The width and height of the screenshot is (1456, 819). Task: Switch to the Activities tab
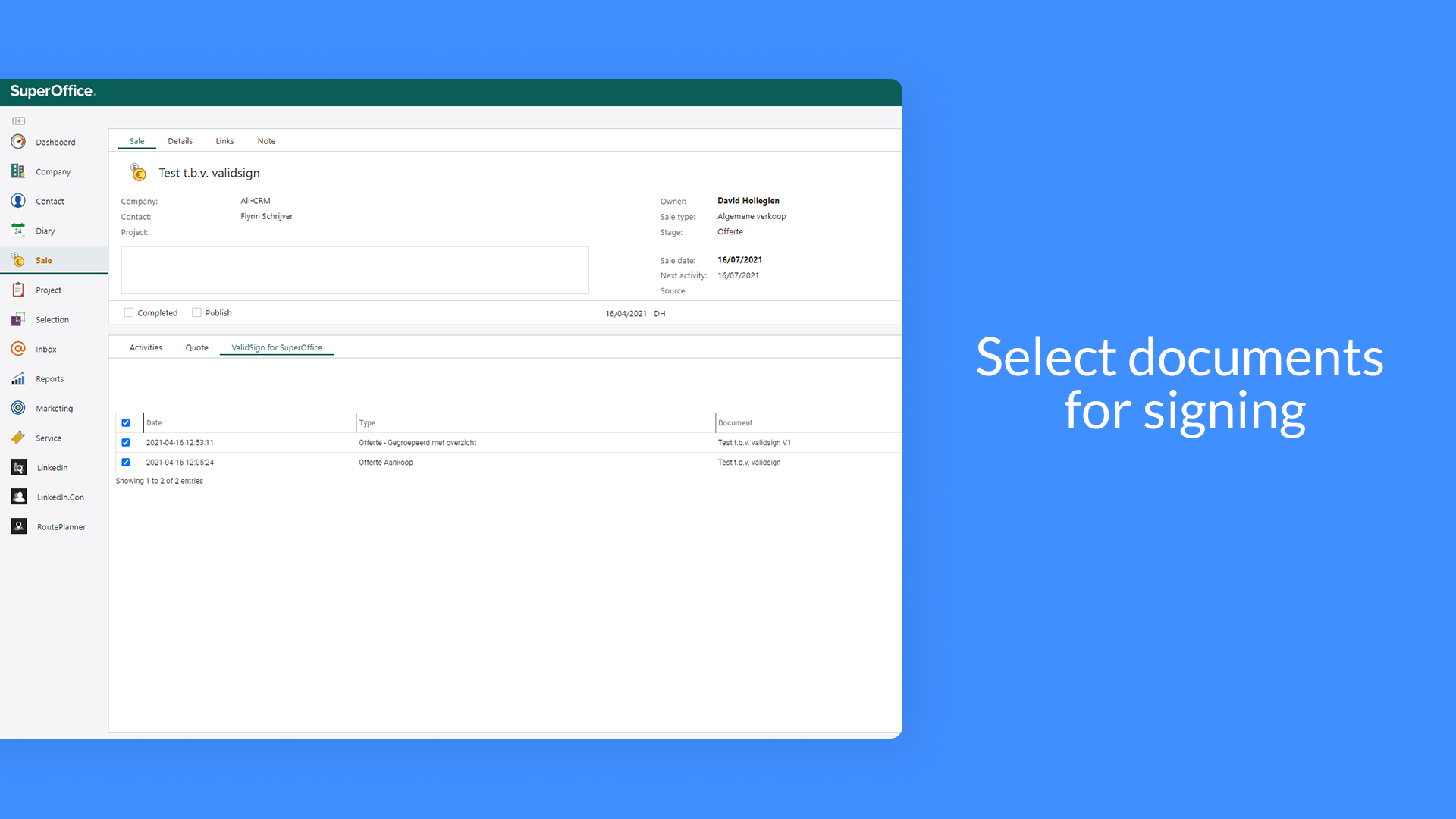coord(145,347)
